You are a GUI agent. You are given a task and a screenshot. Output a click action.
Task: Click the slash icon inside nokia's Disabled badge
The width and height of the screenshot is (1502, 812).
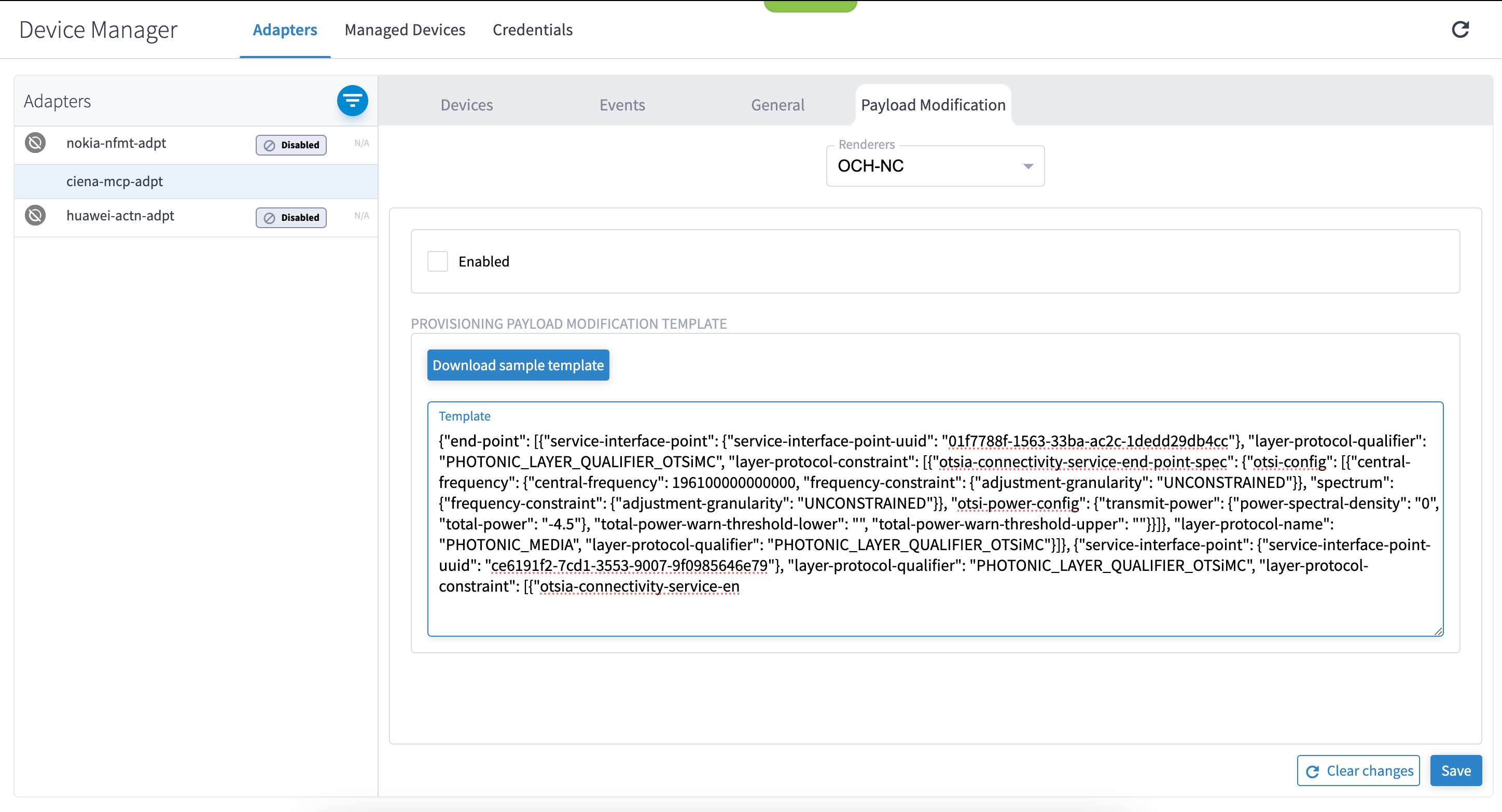269,145
